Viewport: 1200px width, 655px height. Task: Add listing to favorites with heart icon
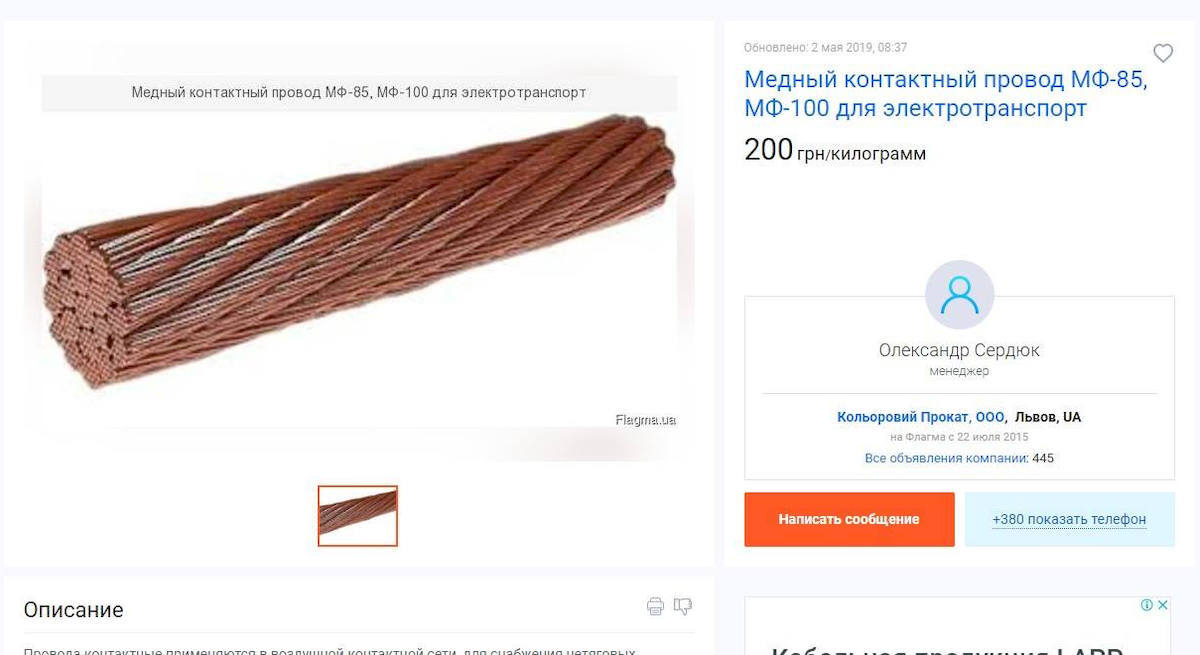1163,54
